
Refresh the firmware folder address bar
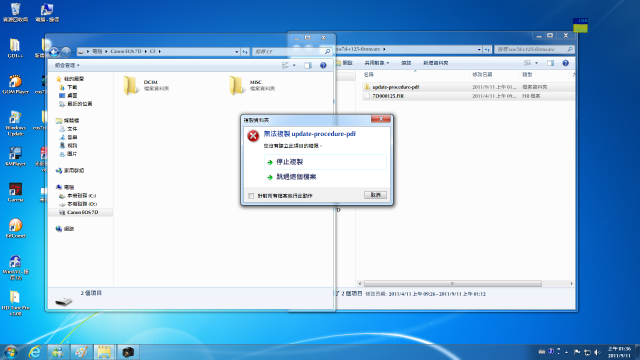(x=487, y=49)
